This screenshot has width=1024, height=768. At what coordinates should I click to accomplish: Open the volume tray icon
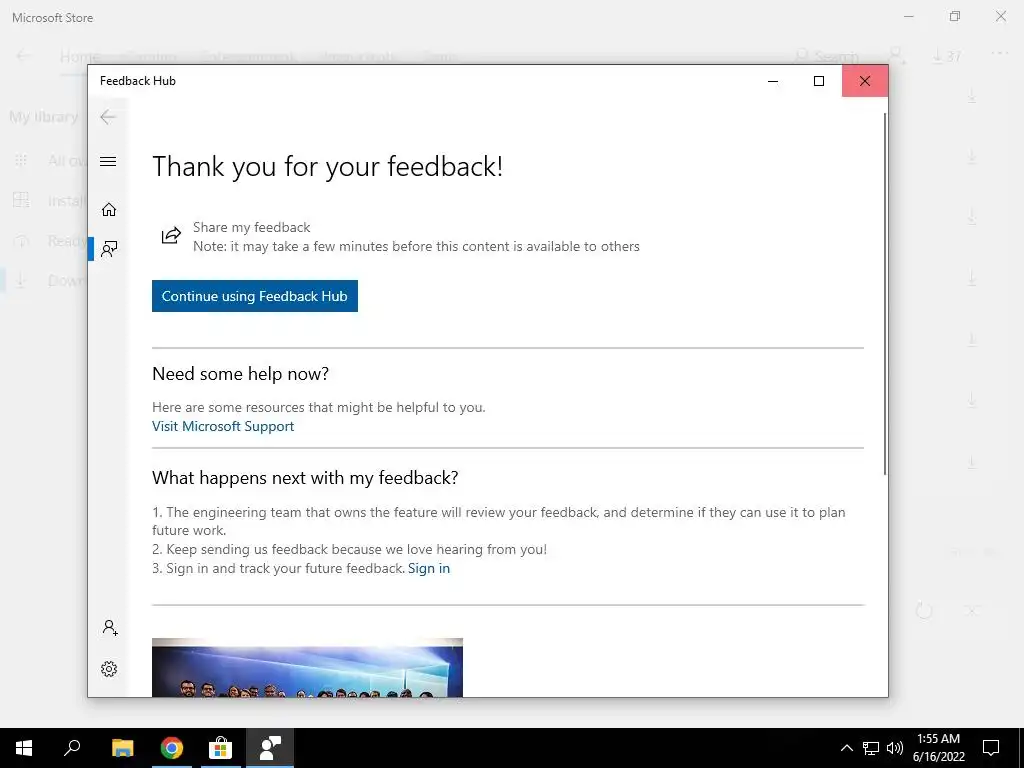click(x=895, y=748)
